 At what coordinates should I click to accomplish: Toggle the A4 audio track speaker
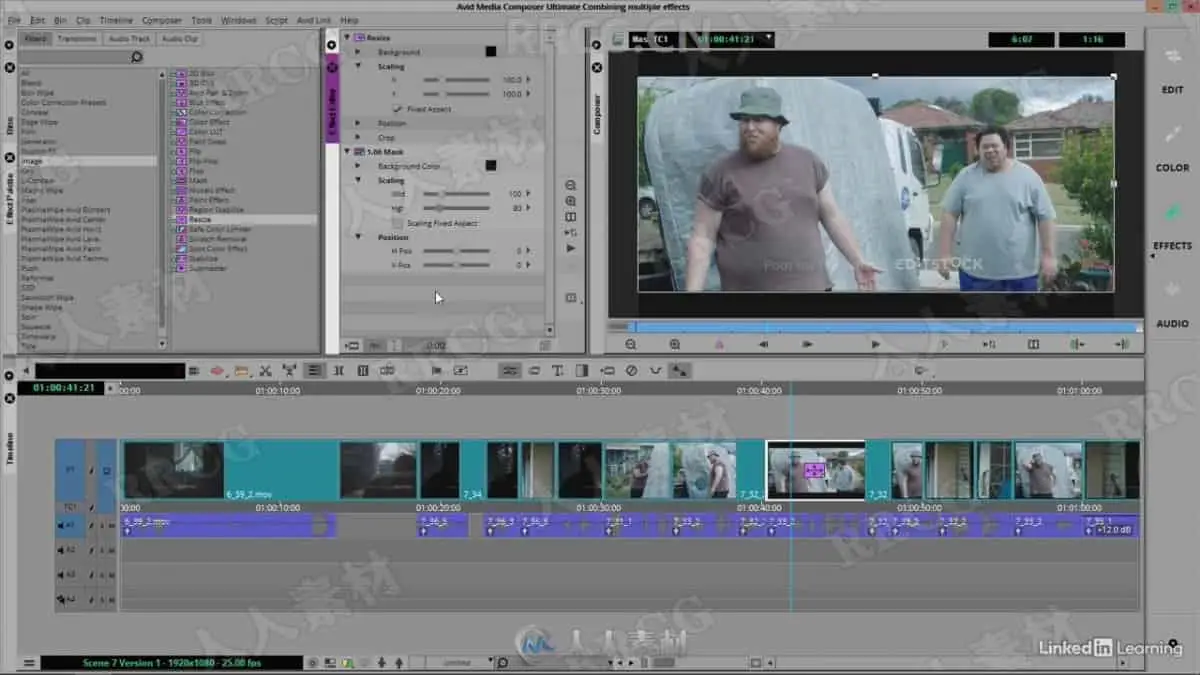[59, 600]
